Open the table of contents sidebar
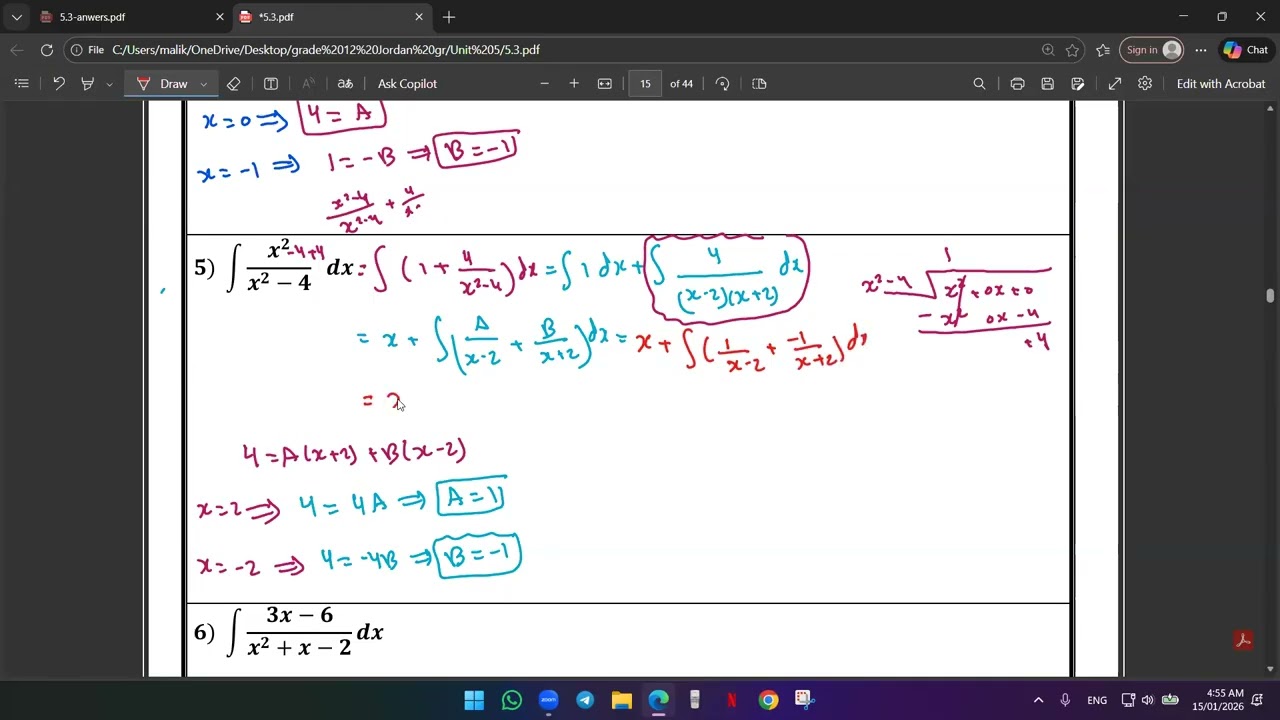This screenshot has height=720, width=1280. 21,84
